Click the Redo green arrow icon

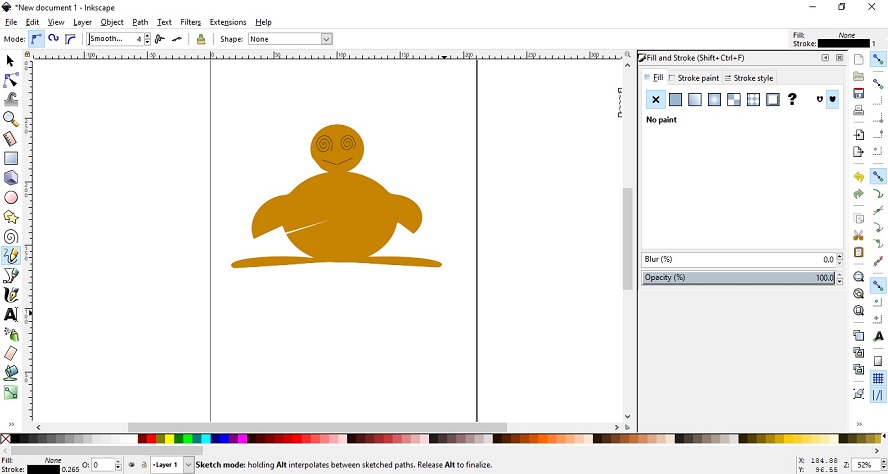coord(859,194)
